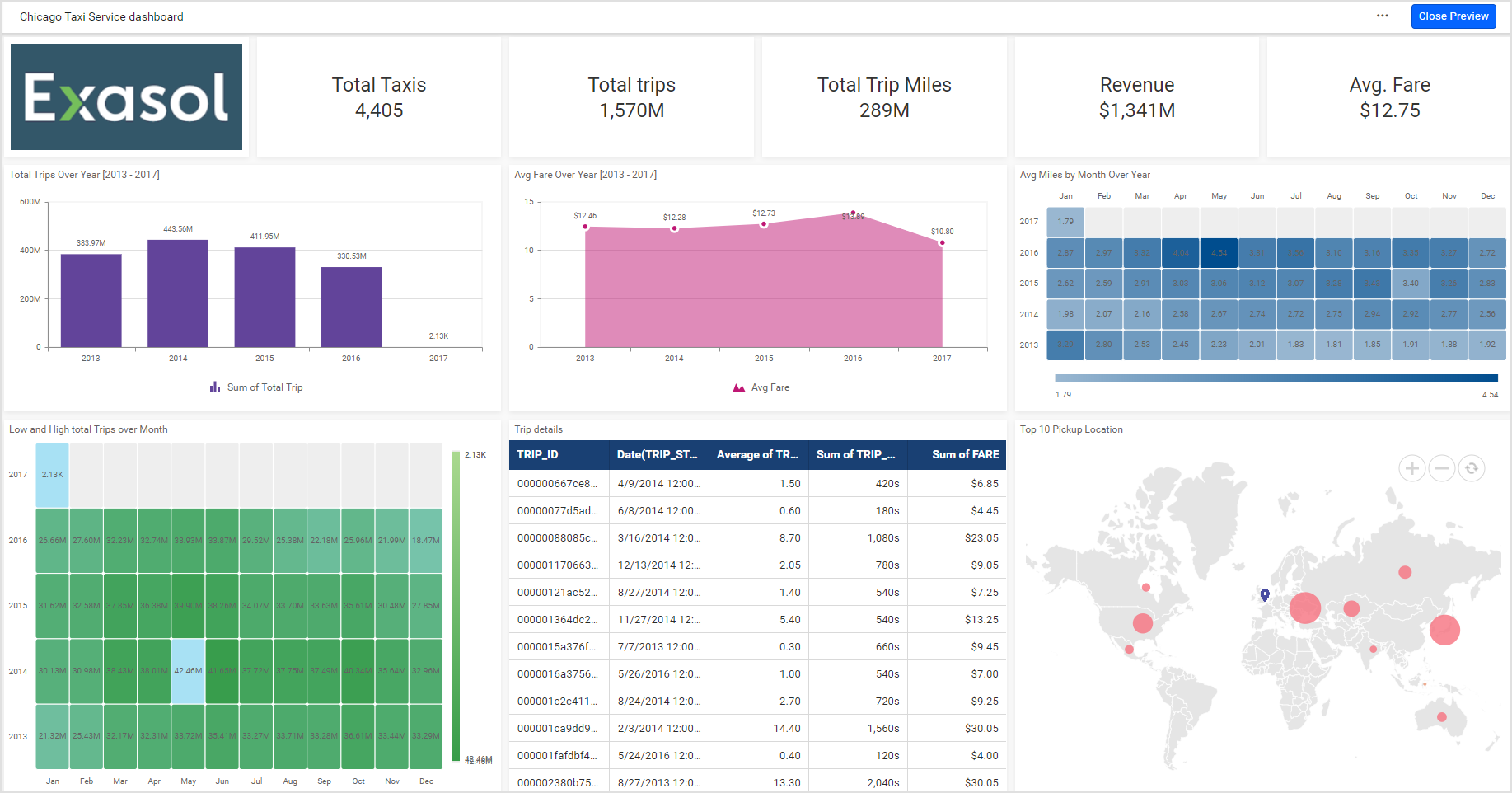Toggle the 2017 row in Avg Miles heatmap
The width and height of the screenshot is (1512, 793).
tap(1028, 221)
